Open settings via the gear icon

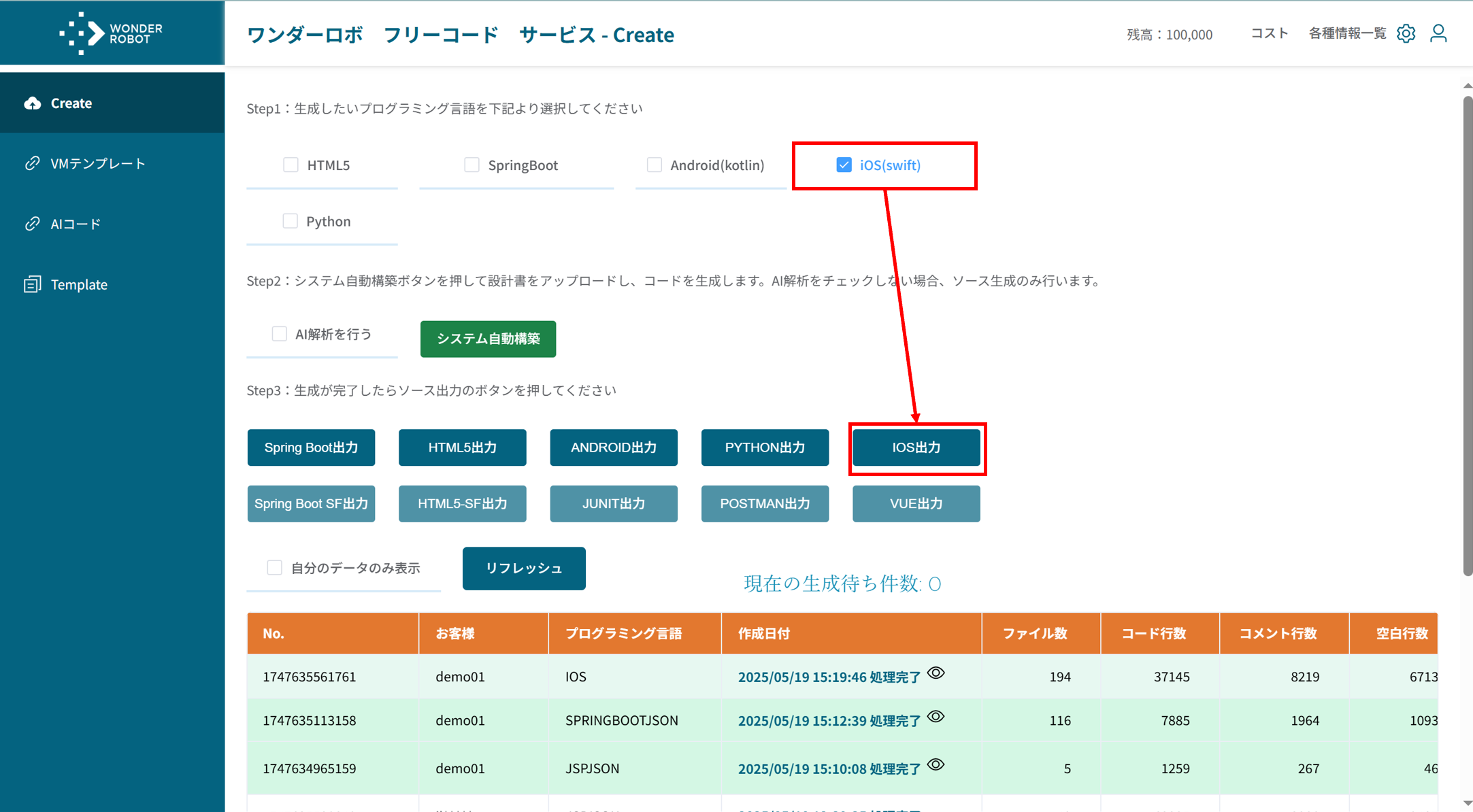pos(1406,33)
